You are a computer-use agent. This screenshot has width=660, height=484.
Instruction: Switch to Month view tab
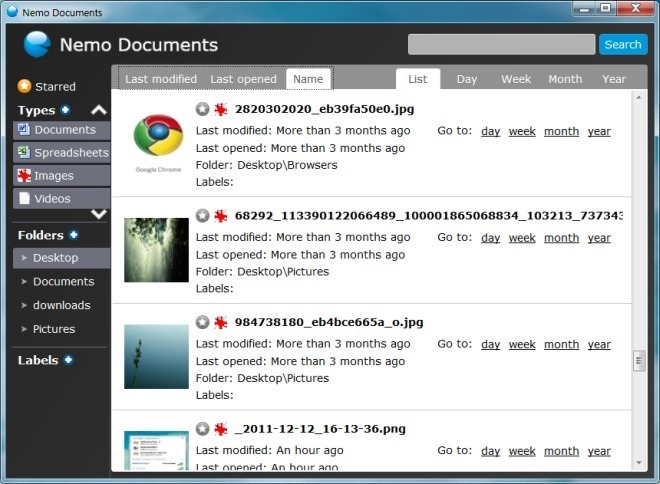point(565,79)
